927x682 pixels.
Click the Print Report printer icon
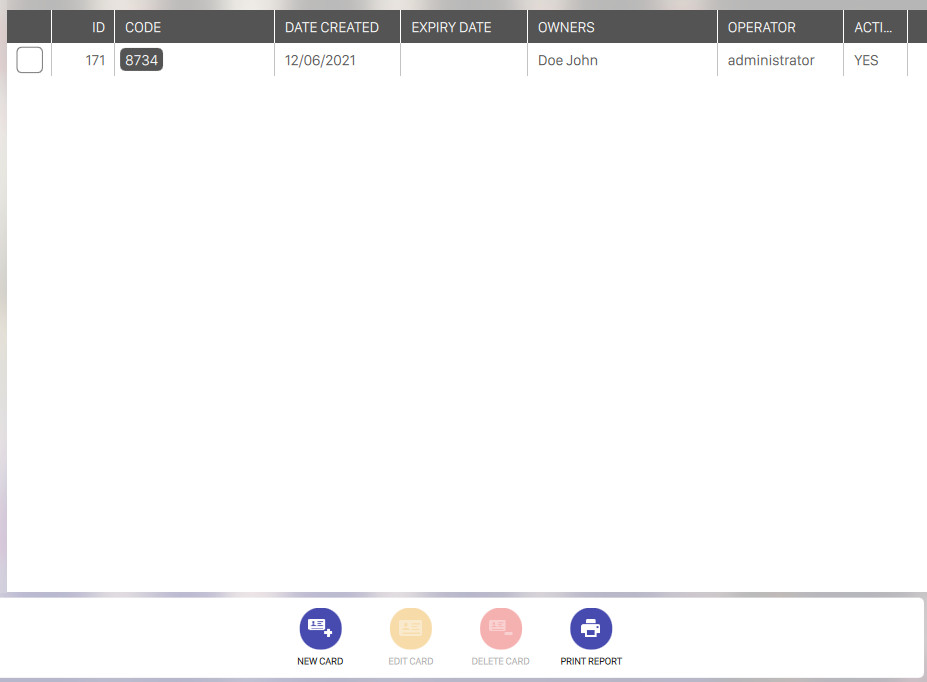(591, 629)
